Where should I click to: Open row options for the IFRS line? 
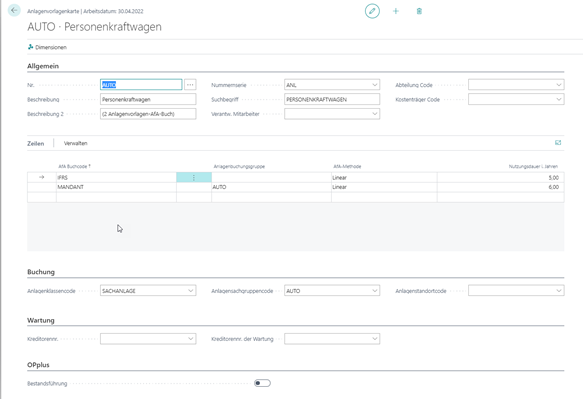(194, 177)
